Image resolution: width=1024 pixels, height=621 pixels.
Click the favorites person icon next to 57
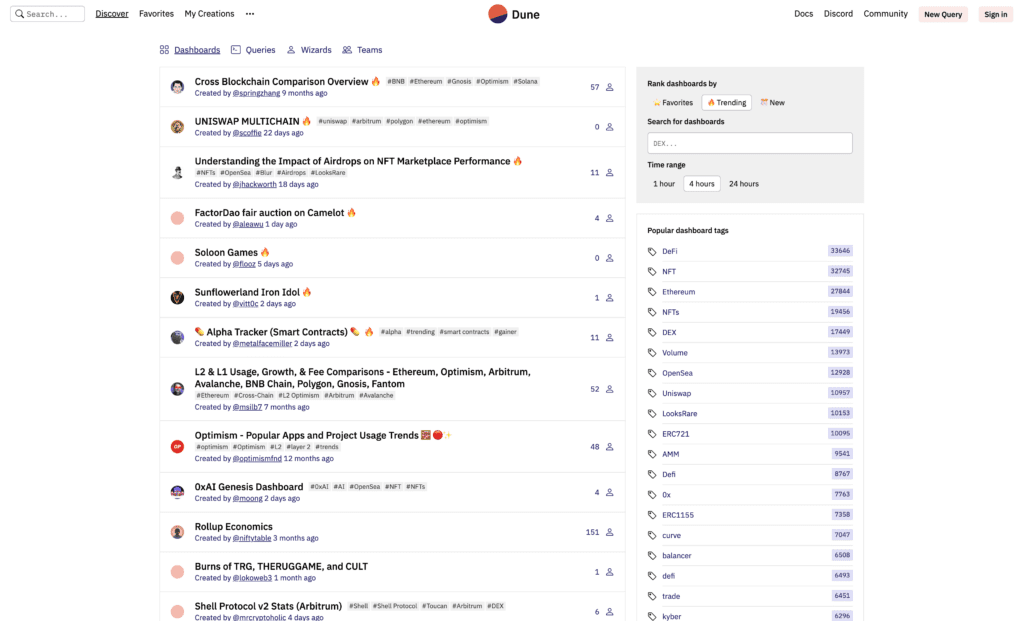click(609, 87)
